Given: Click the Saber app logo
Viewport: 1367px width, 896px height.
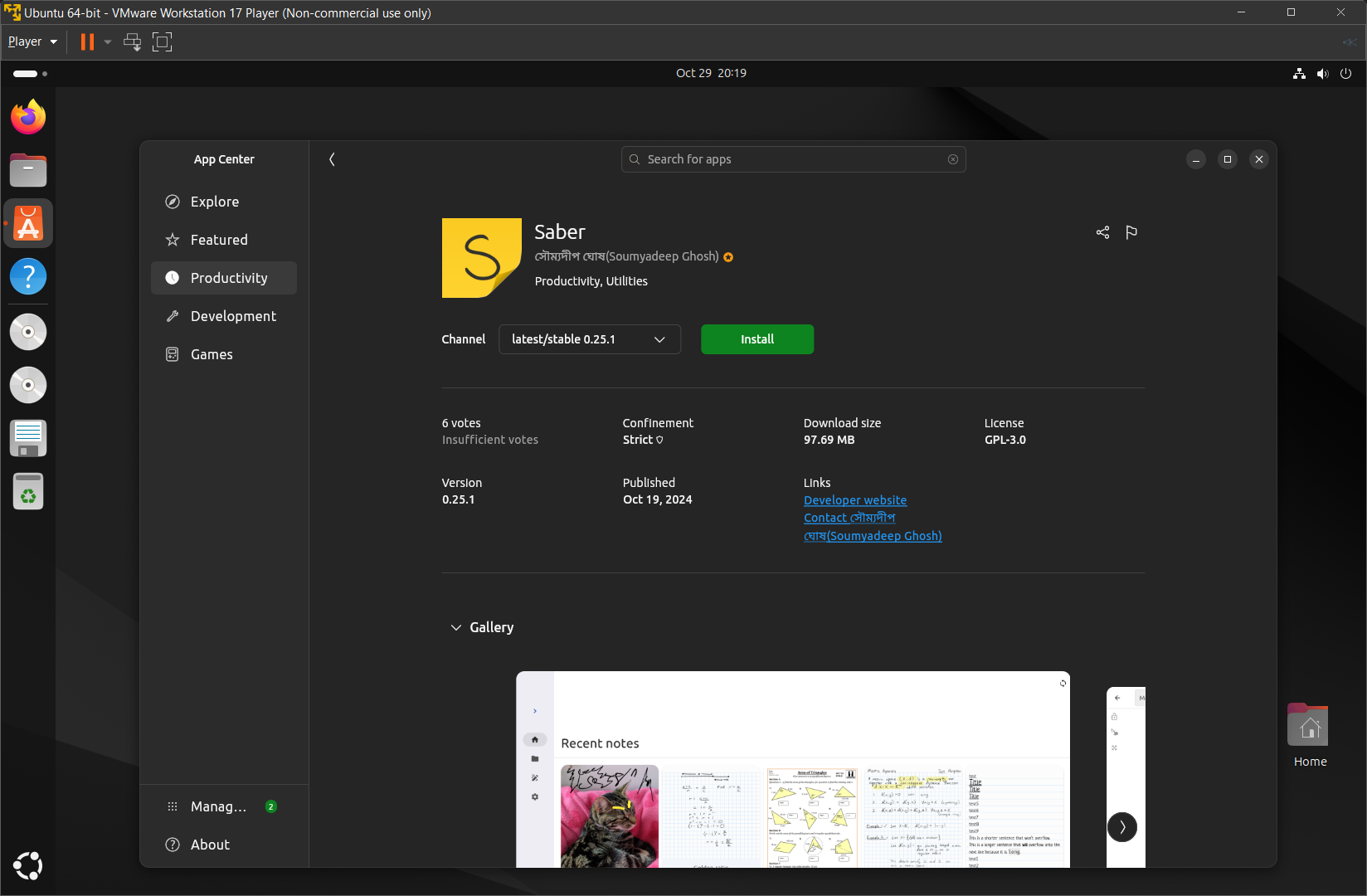Looking at the screenshot, I should [x=481, y=258].
